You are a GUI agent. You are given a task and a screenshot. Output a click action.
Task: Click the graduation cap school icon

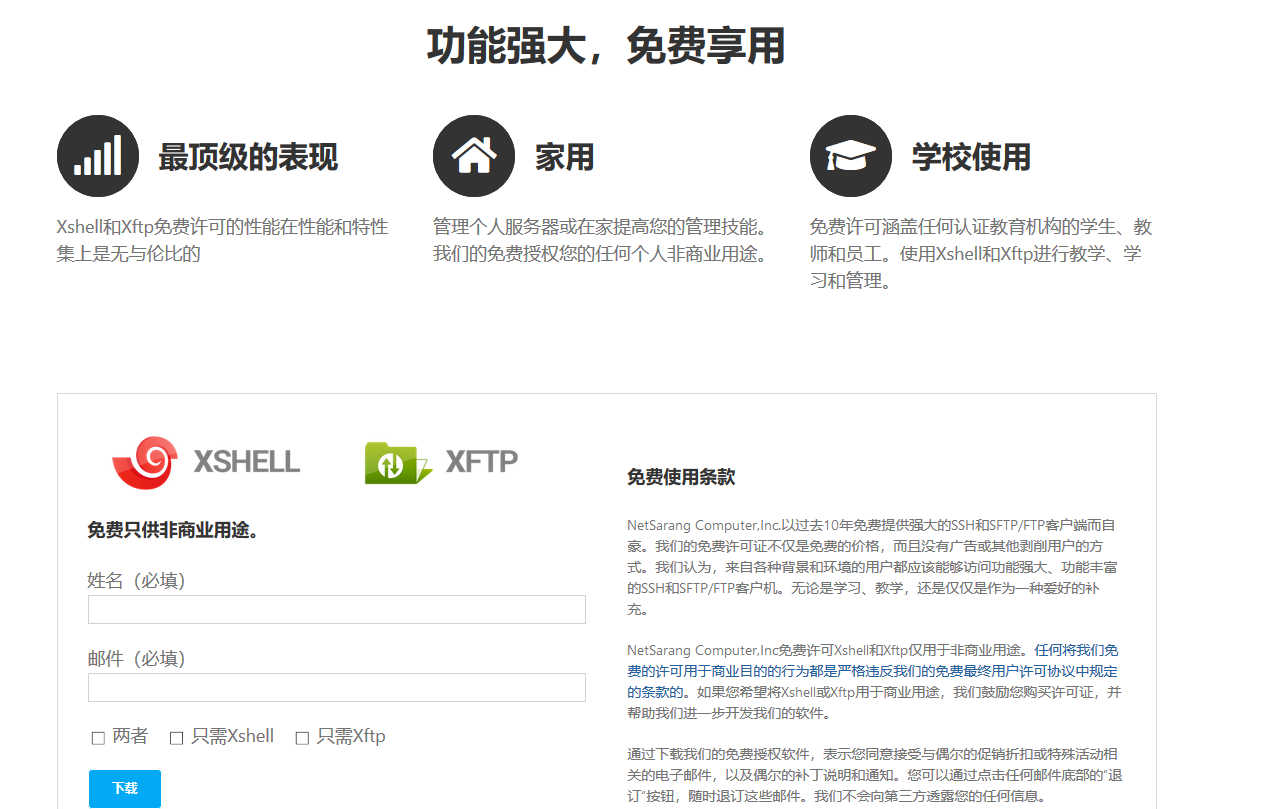click(x=851, y=156)
